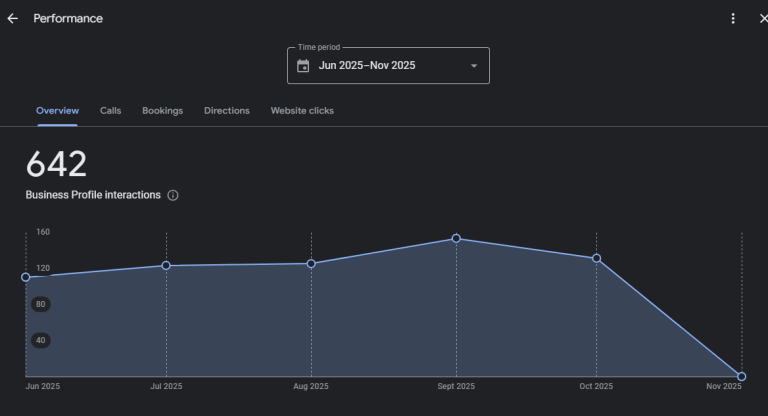Click info icon next to Business Profile interactions

pos(173,196)
